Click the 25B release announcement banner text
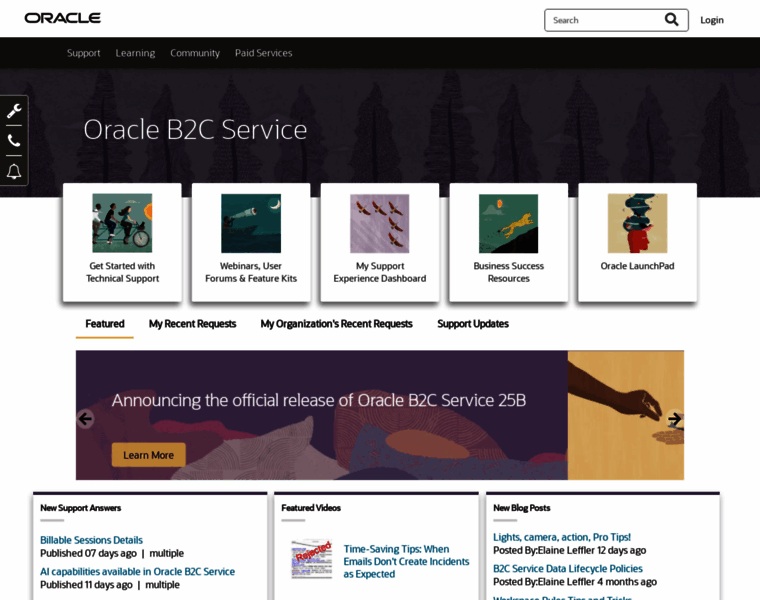760x600 pixels. coord(319,400)
